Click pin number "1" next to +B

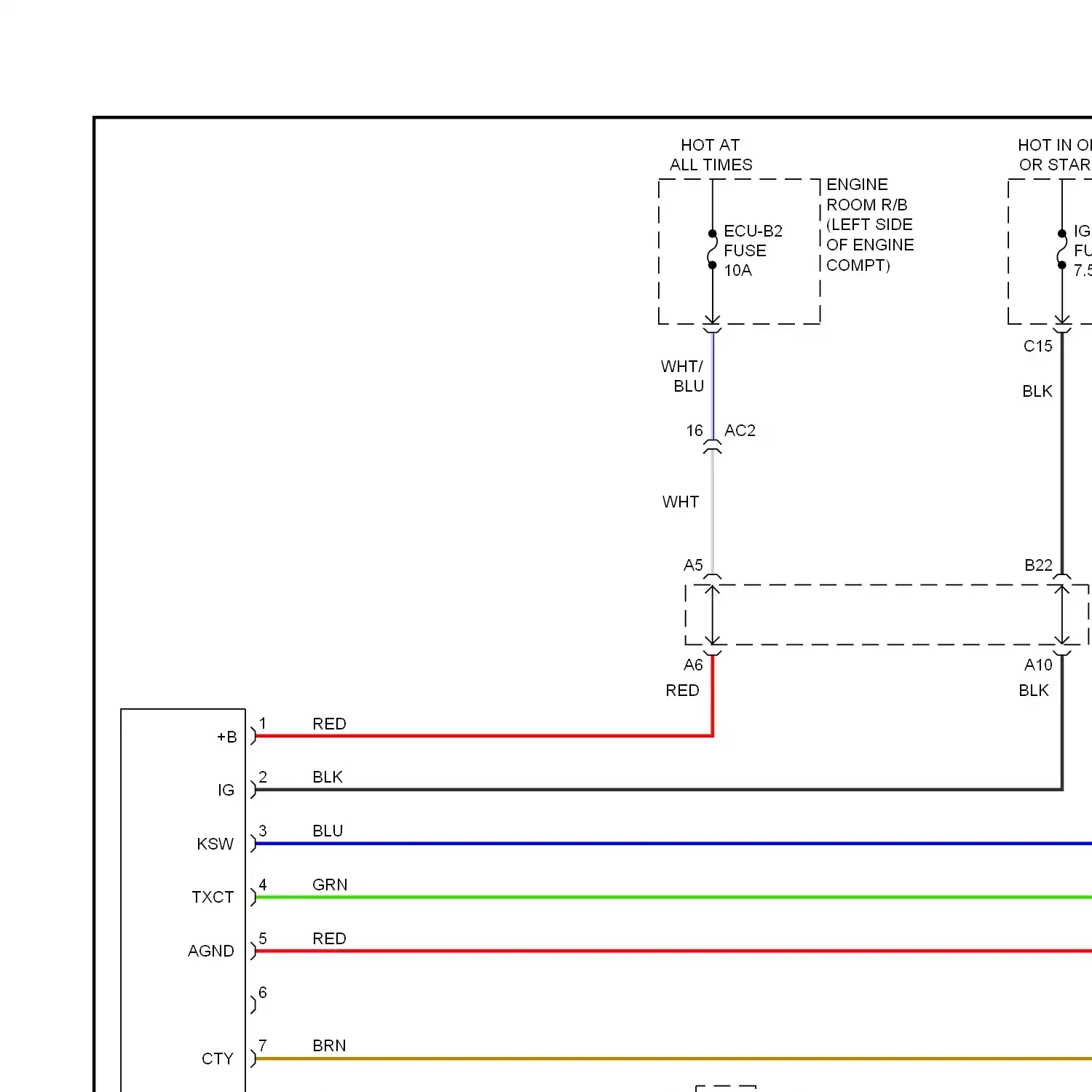coord(263,724)
